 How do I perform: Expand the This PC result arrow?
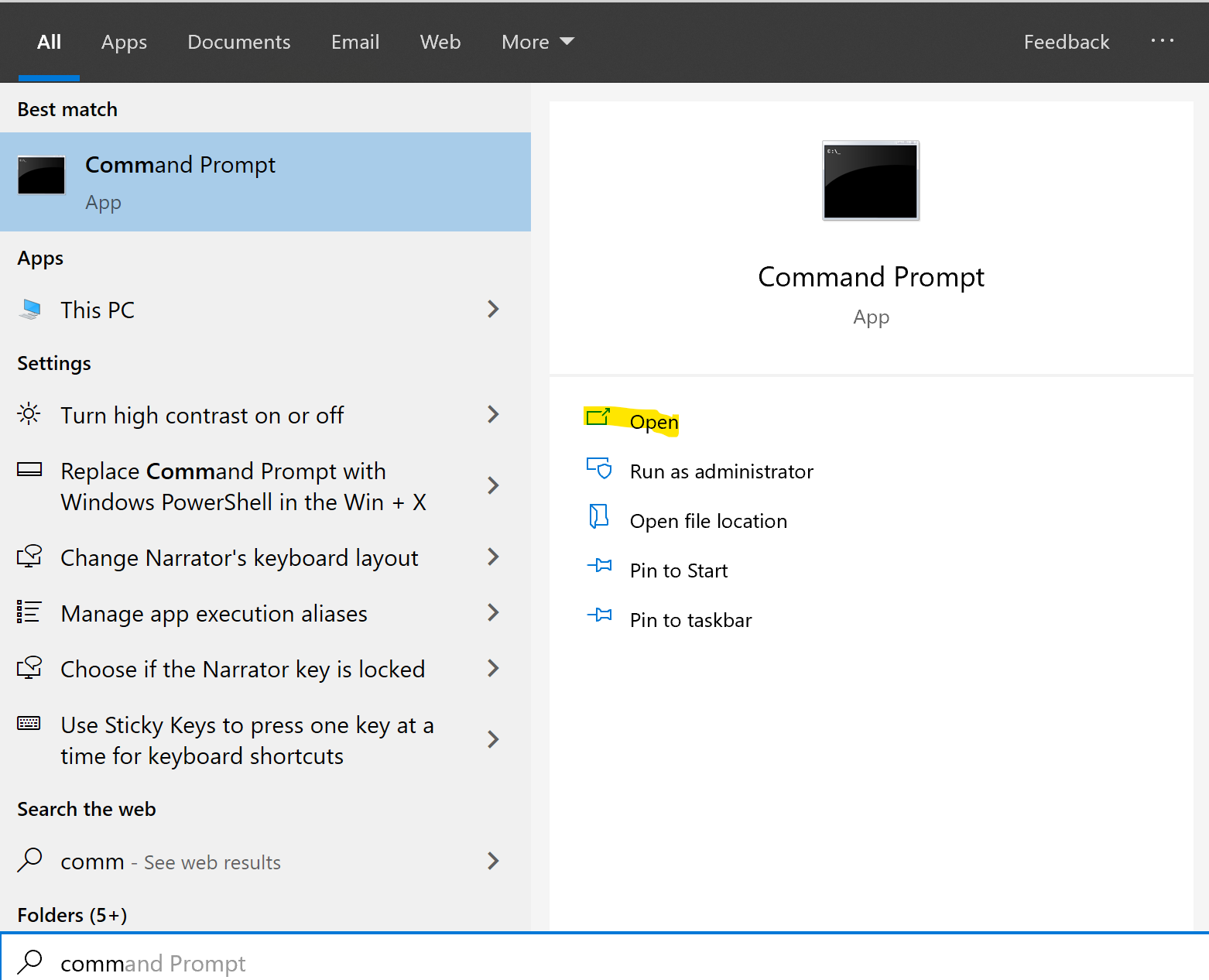pyautogui.click(x=493, y=310)
